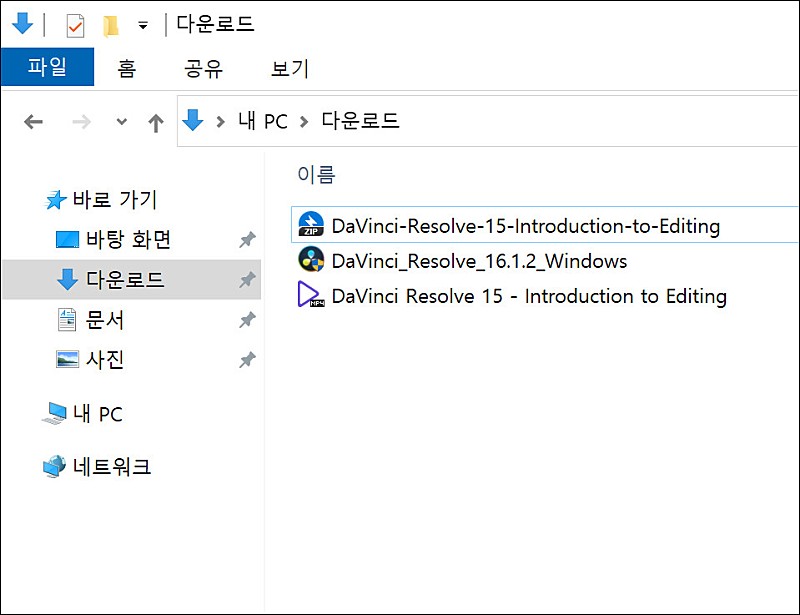Expand the chevron between 내 PC and 다운로드
800x615 pixels.
coord(304,122)
